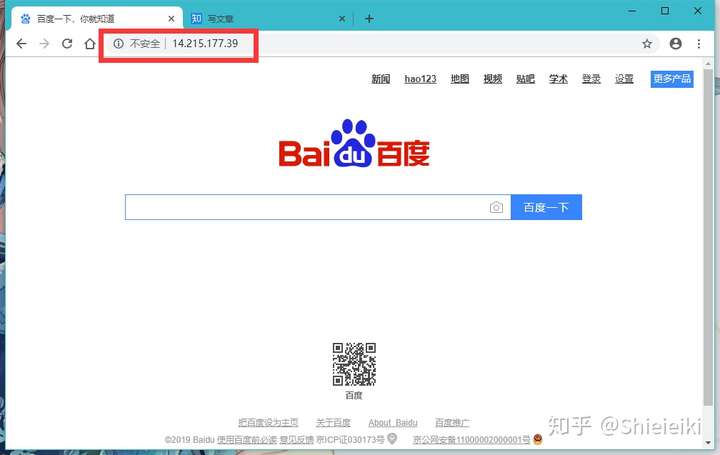Open the 贴吧 link

pyautogui.click(x=525, y=79)
